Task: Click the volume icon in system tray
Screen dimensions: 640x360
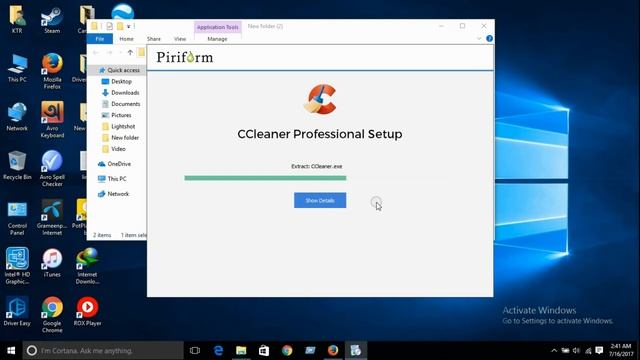Action: click(576, 351)
